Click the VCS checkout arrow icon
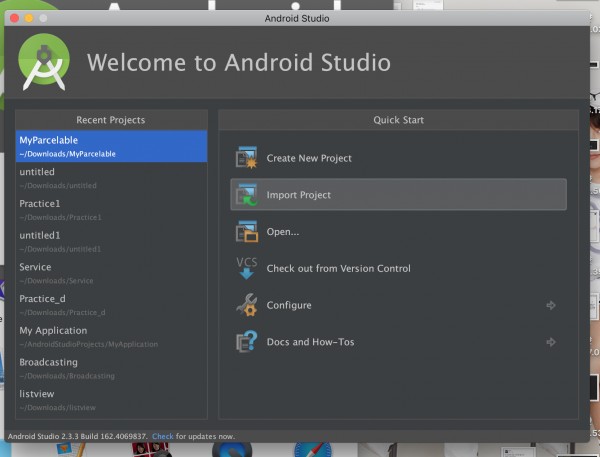 coord(246,268)
